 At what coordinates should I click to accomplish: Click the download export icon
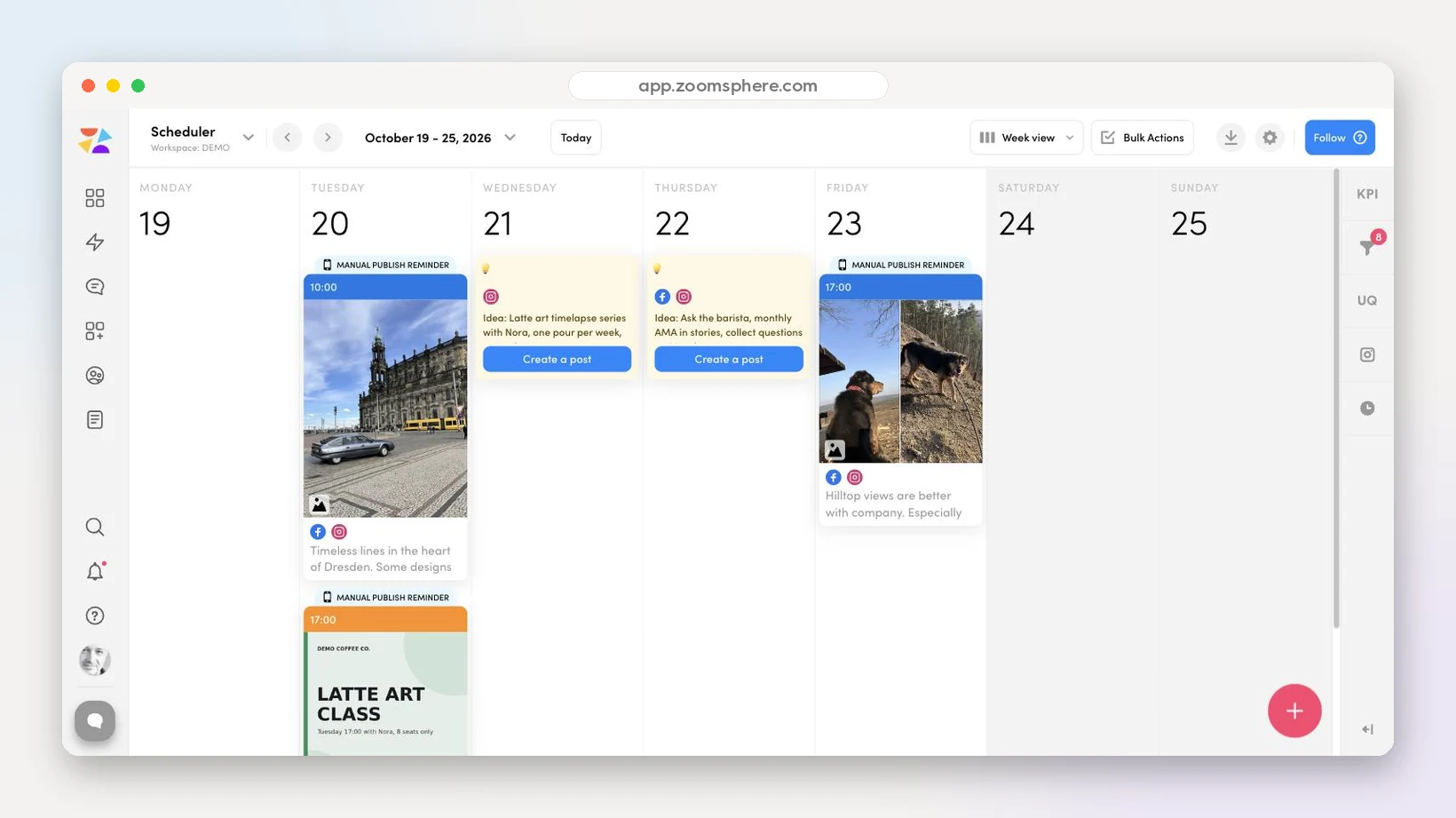pos(1230,138)
